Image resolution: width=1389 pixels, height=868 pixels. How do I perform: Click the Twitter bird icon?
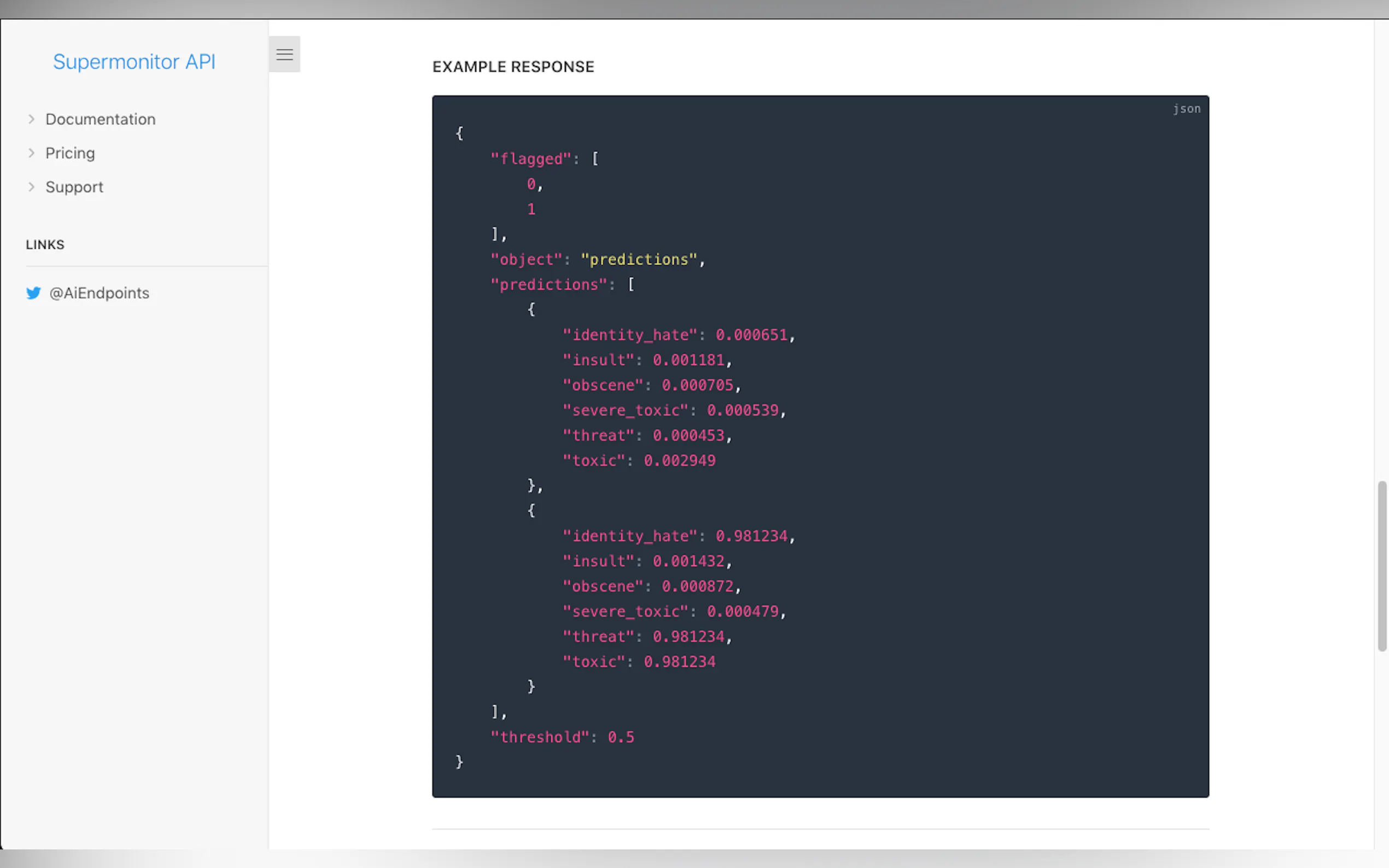[33, 294]
